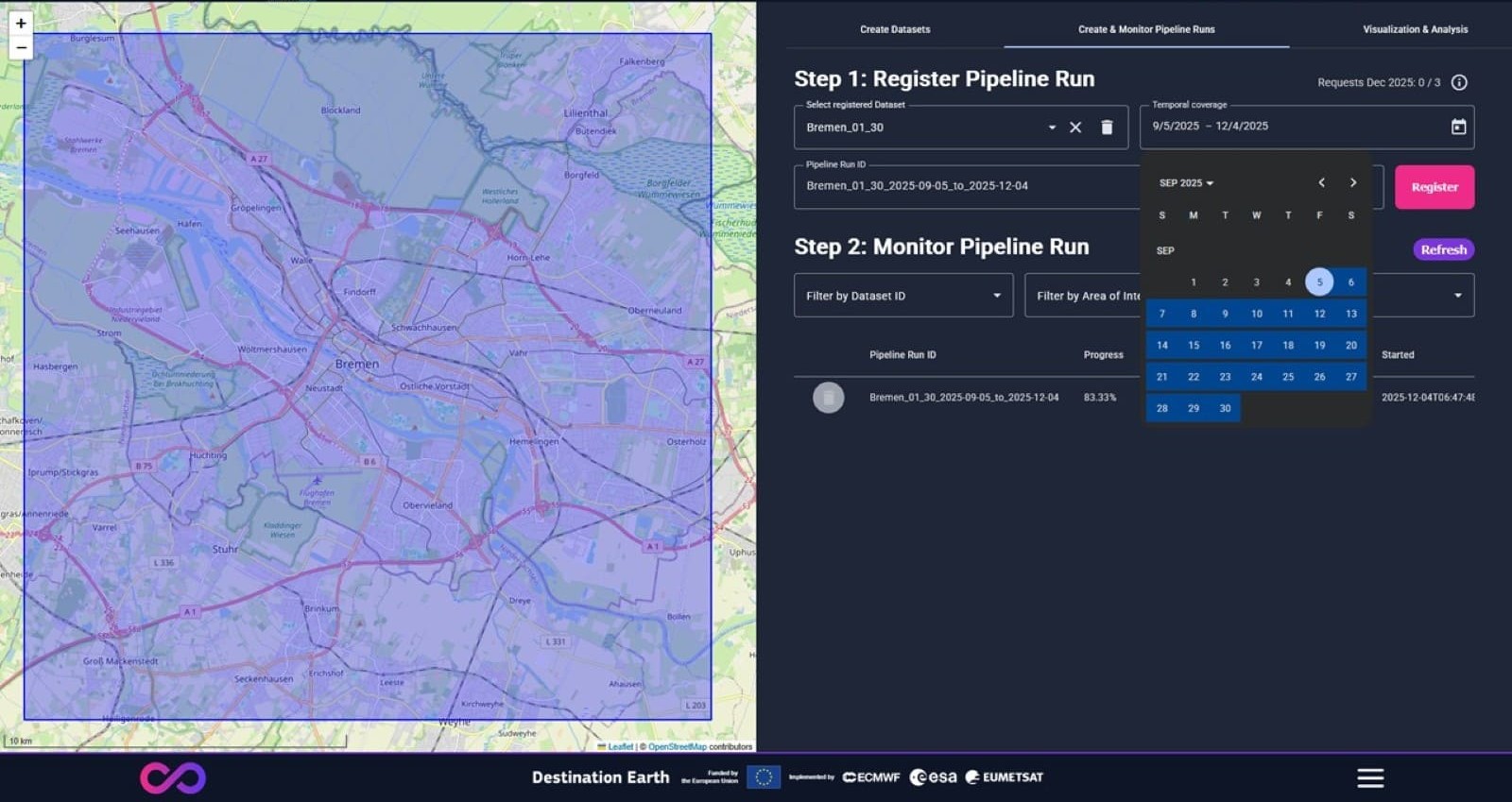Refresh the pipeline run list
Image resolution: width=1512 pixels, height=802 pixels.
pyautogui.click(x=1443, y=249)
